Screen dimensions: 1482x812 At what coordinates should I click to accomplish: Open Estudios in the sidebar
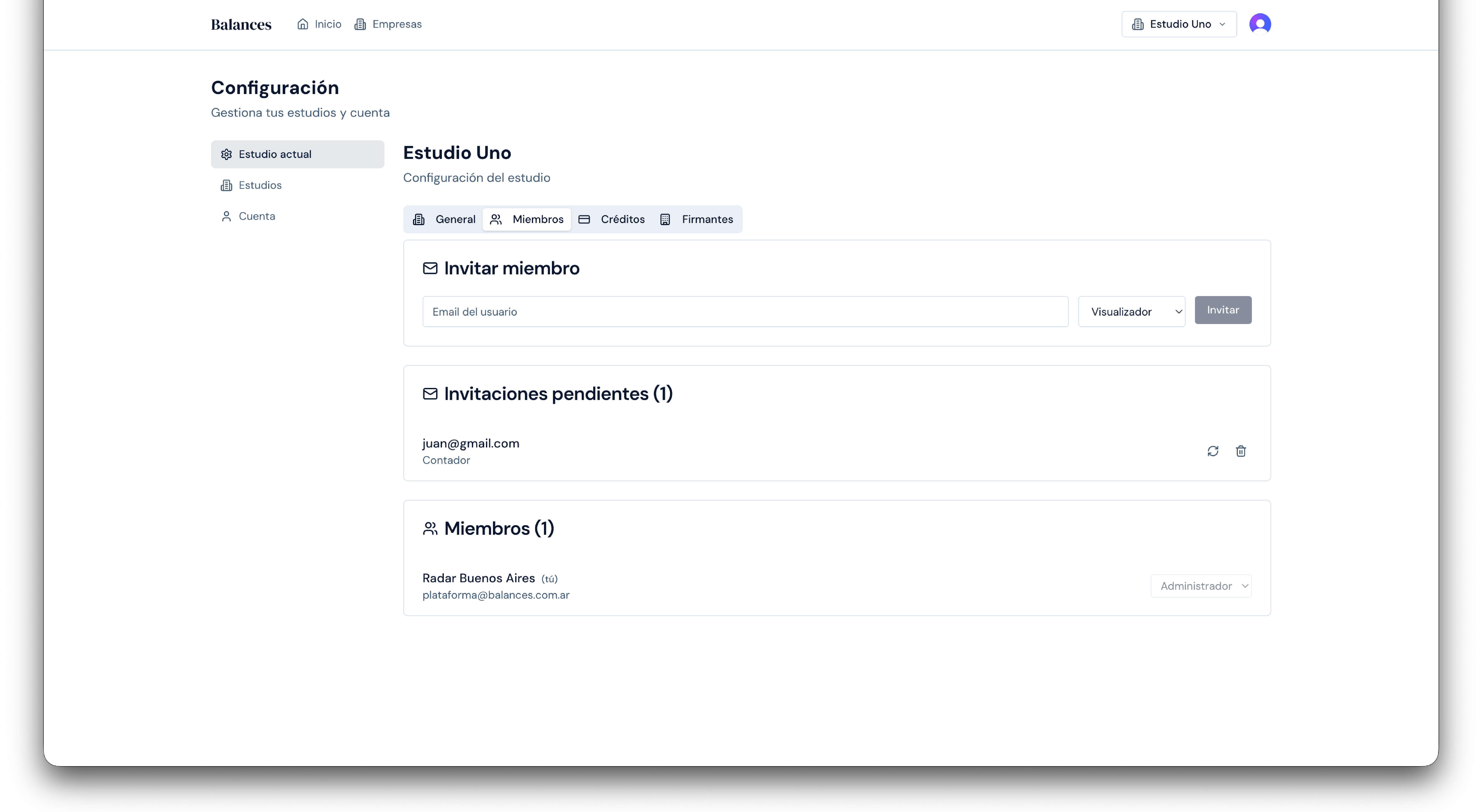click(x=260, y=185)
